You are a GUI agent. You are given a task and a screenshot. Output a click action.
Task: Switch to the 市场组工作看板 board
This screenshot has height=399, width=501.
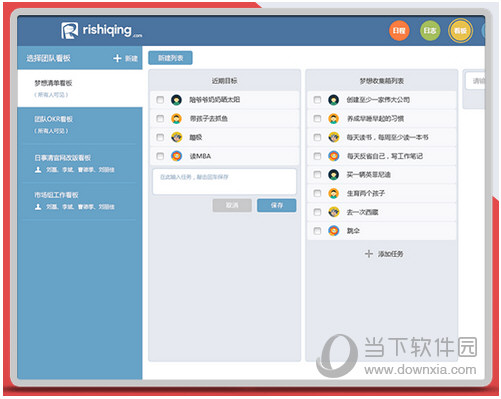(80, 201)
